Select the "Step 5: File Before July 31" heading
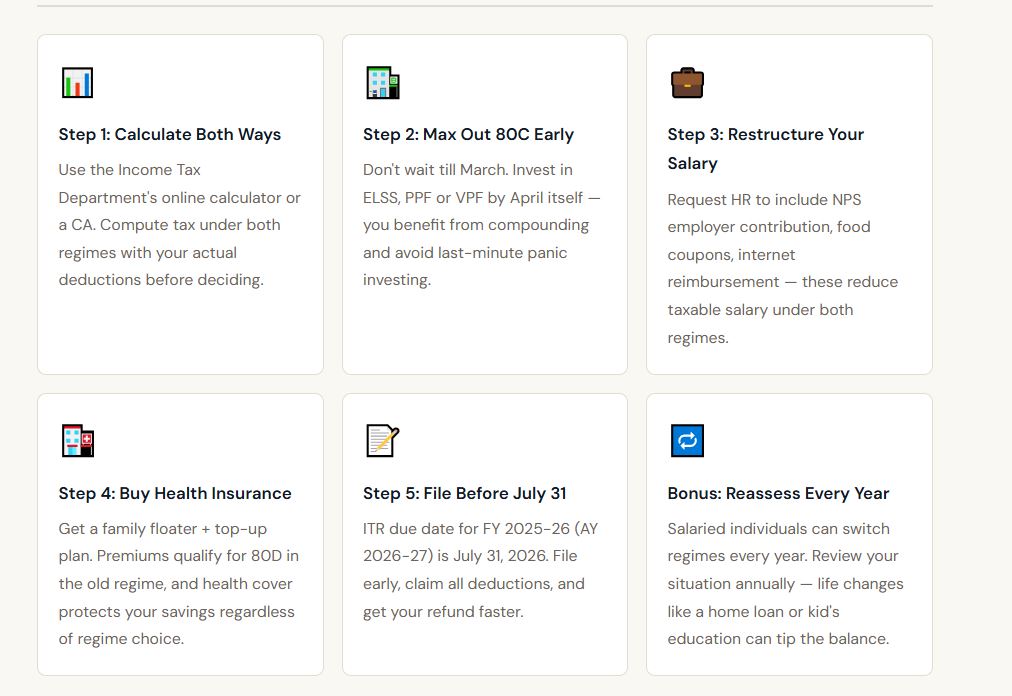 [465, 494]
